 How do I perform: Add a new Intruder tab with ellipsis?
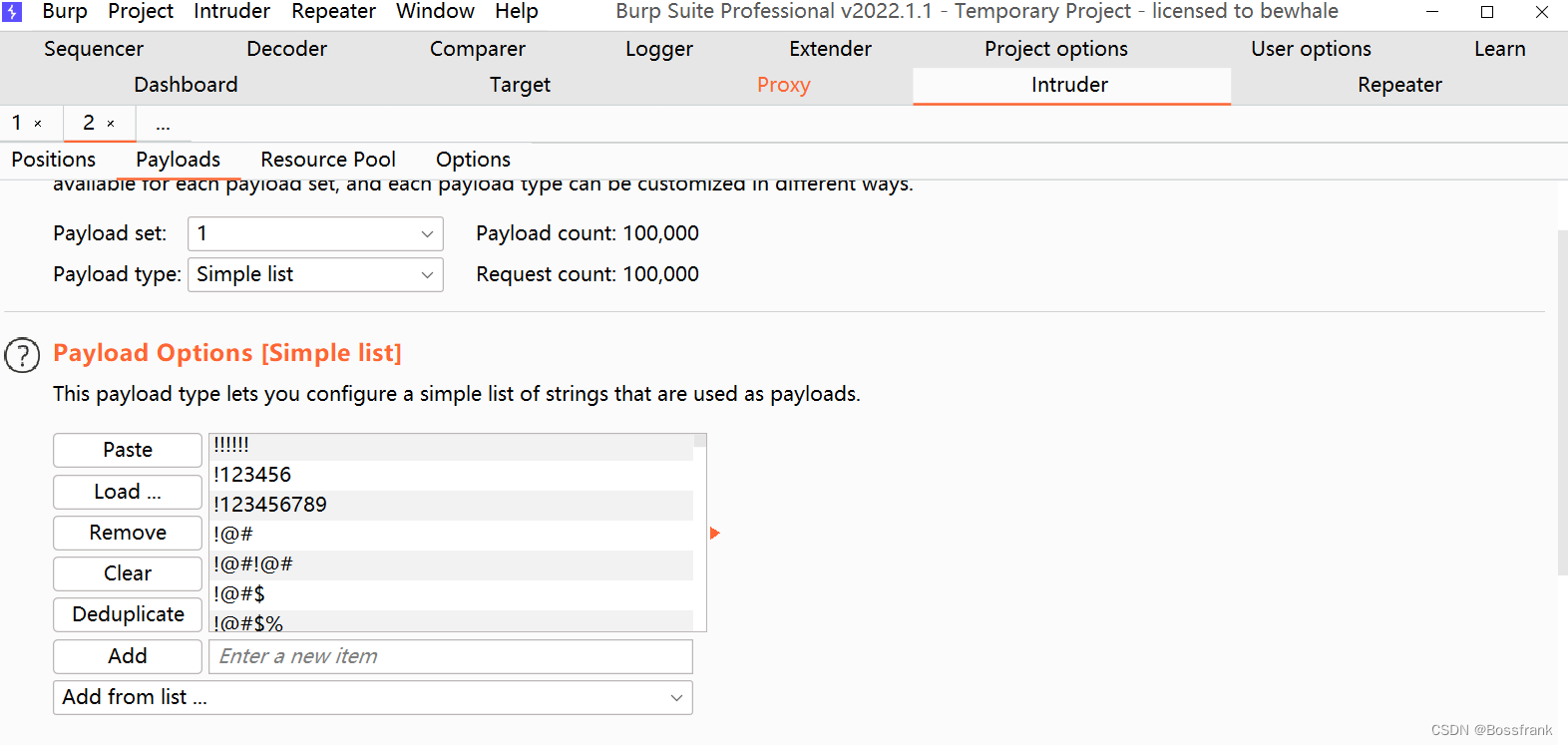point(163,124)
